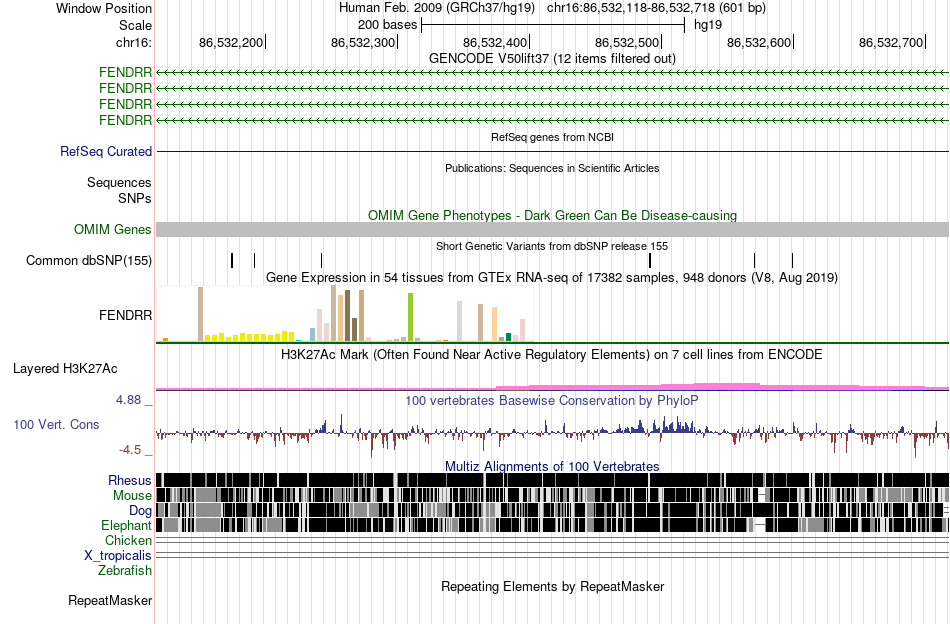Viewport: 950px width, 624px height.
Task: Click the bright green bar in GTEx chart
Action: [x=410, y=317]
